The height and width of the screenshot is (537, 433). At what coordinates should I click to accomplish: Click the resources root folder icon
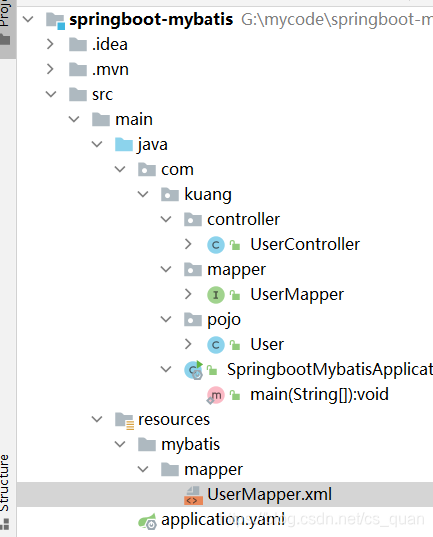click(x=124, y=421)
